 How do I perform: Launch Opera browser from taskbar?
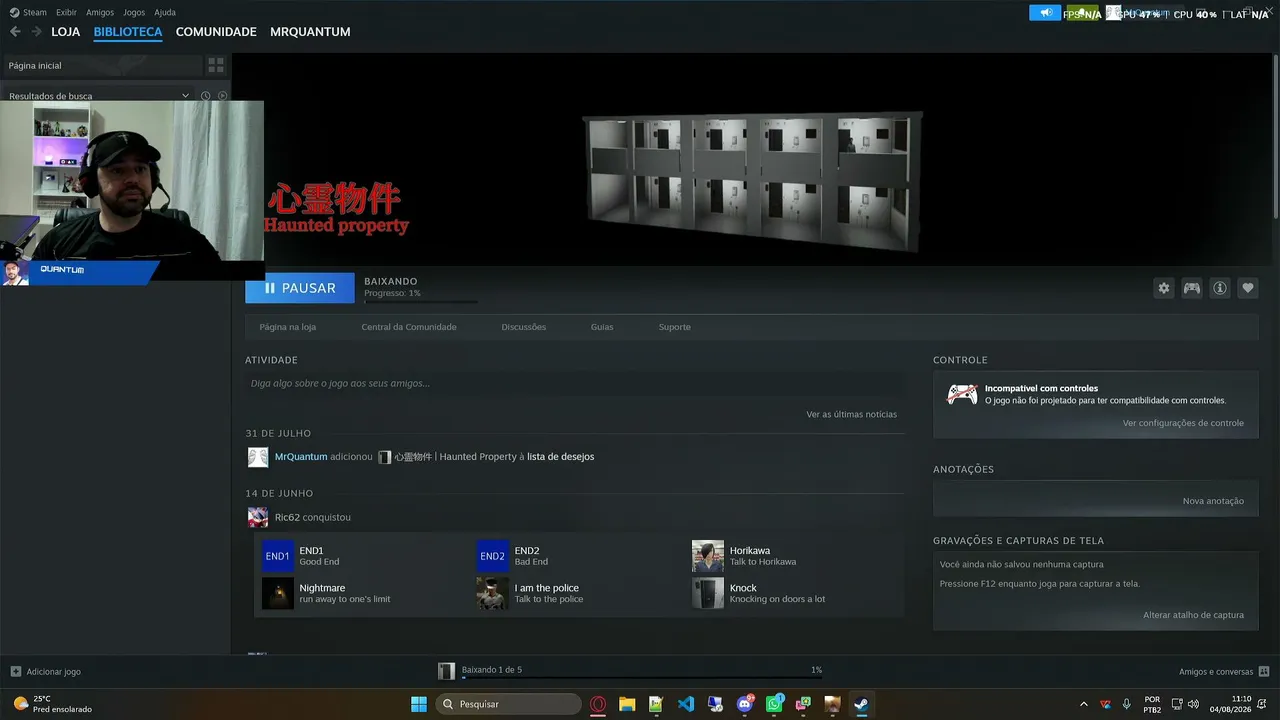598,704
